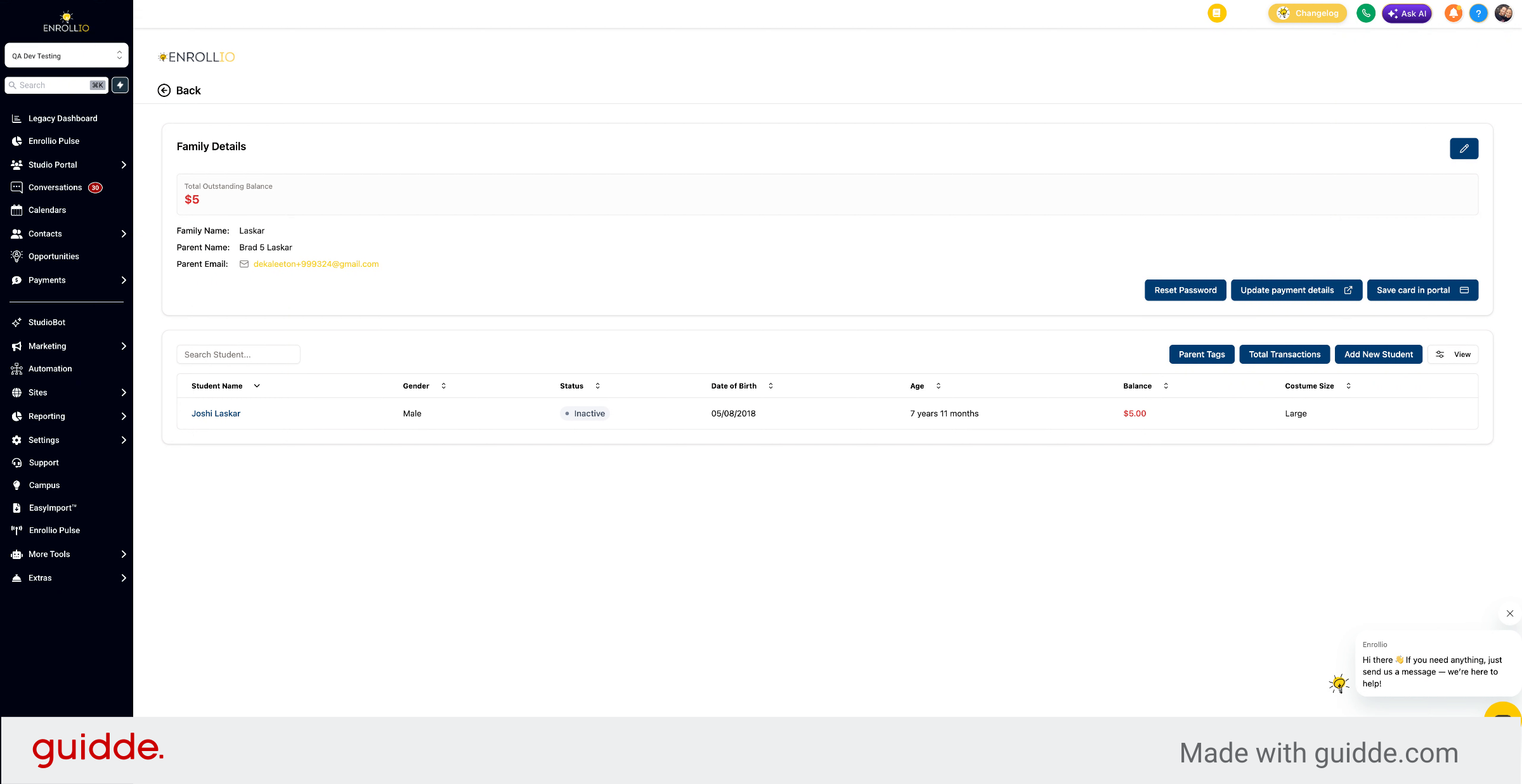
Task: Click the back arrow circle icon
Action: click(x=164, y=91)
